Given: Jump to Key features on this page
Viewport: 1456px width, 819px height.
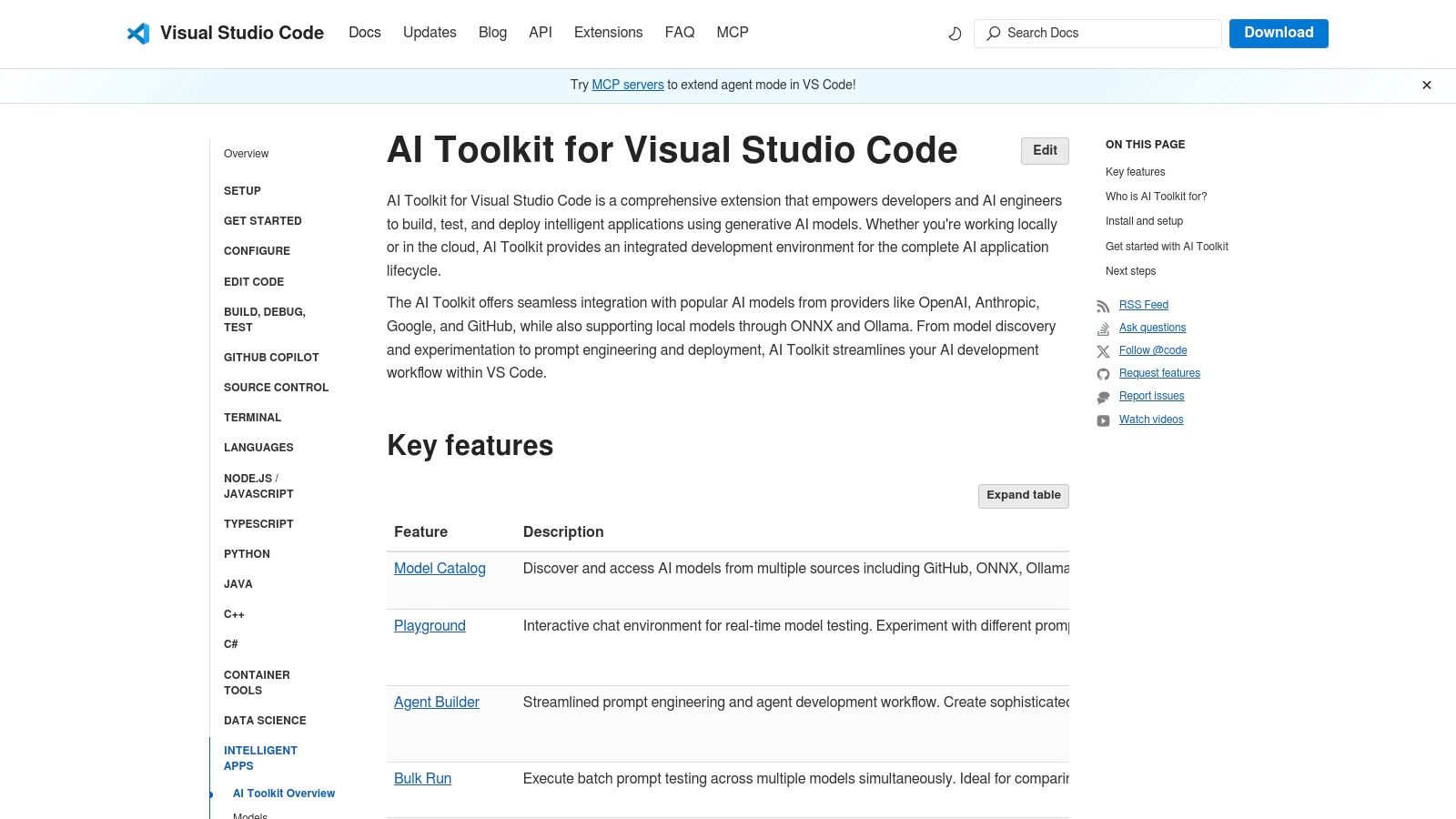Looking at the screenshot, I should click(x=1135, y=172).
